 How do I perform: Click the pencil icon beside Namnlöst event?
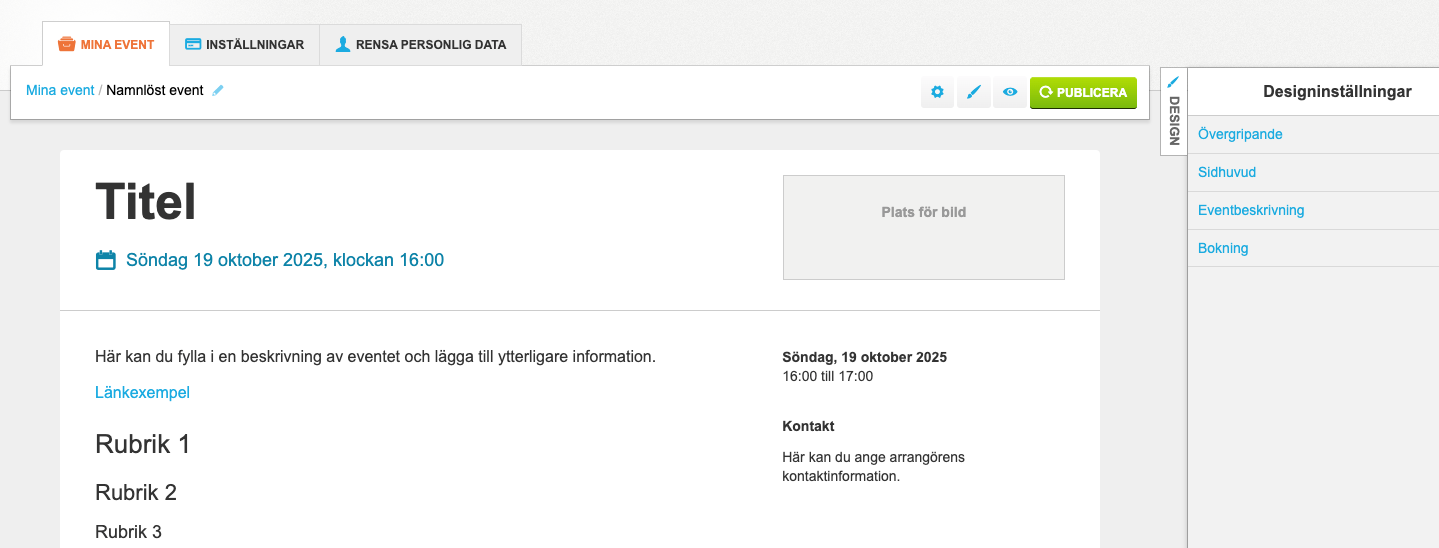click(218, 90)
